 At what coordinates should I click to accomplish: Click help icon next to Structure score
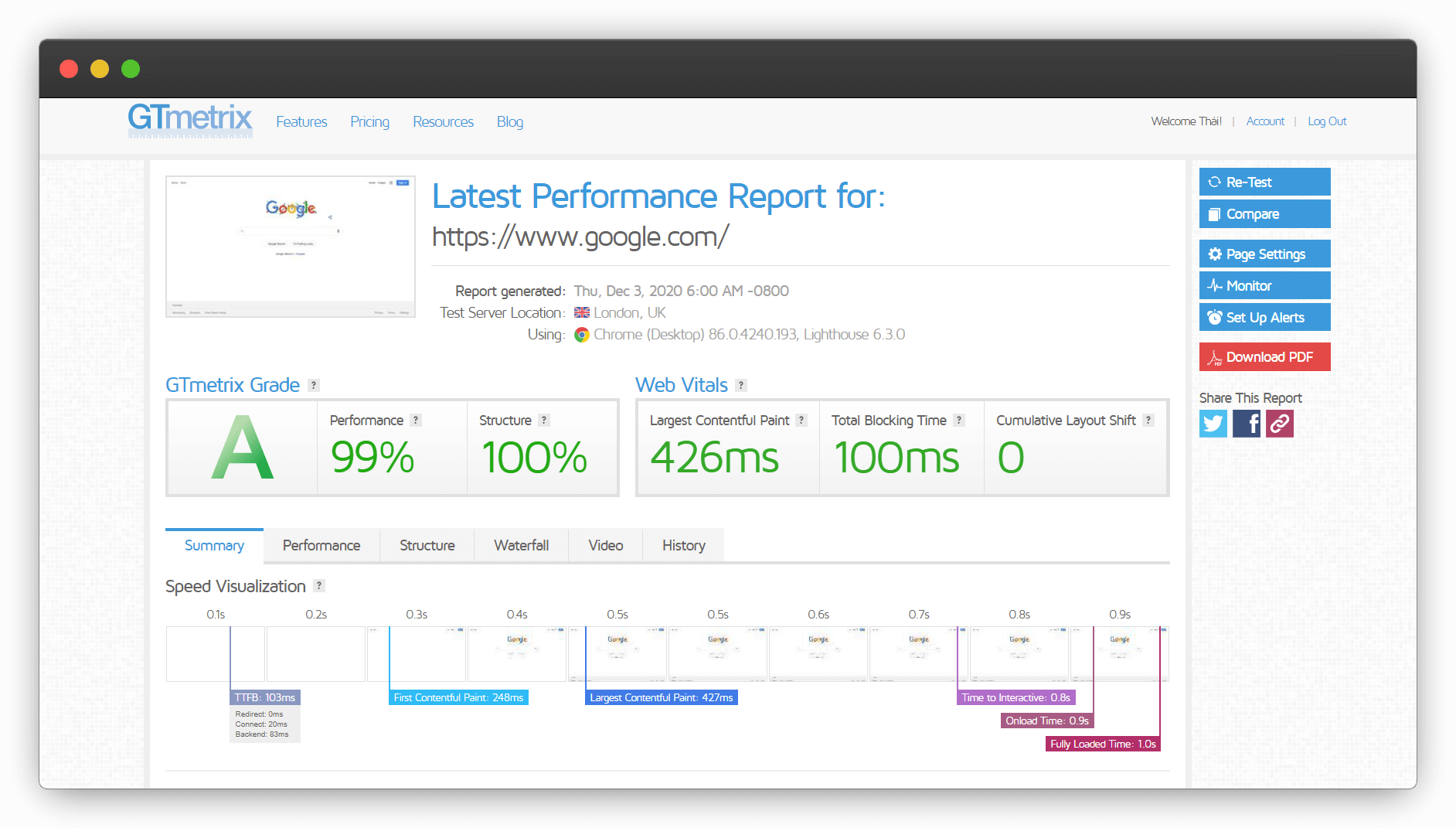tap(544, 420)
